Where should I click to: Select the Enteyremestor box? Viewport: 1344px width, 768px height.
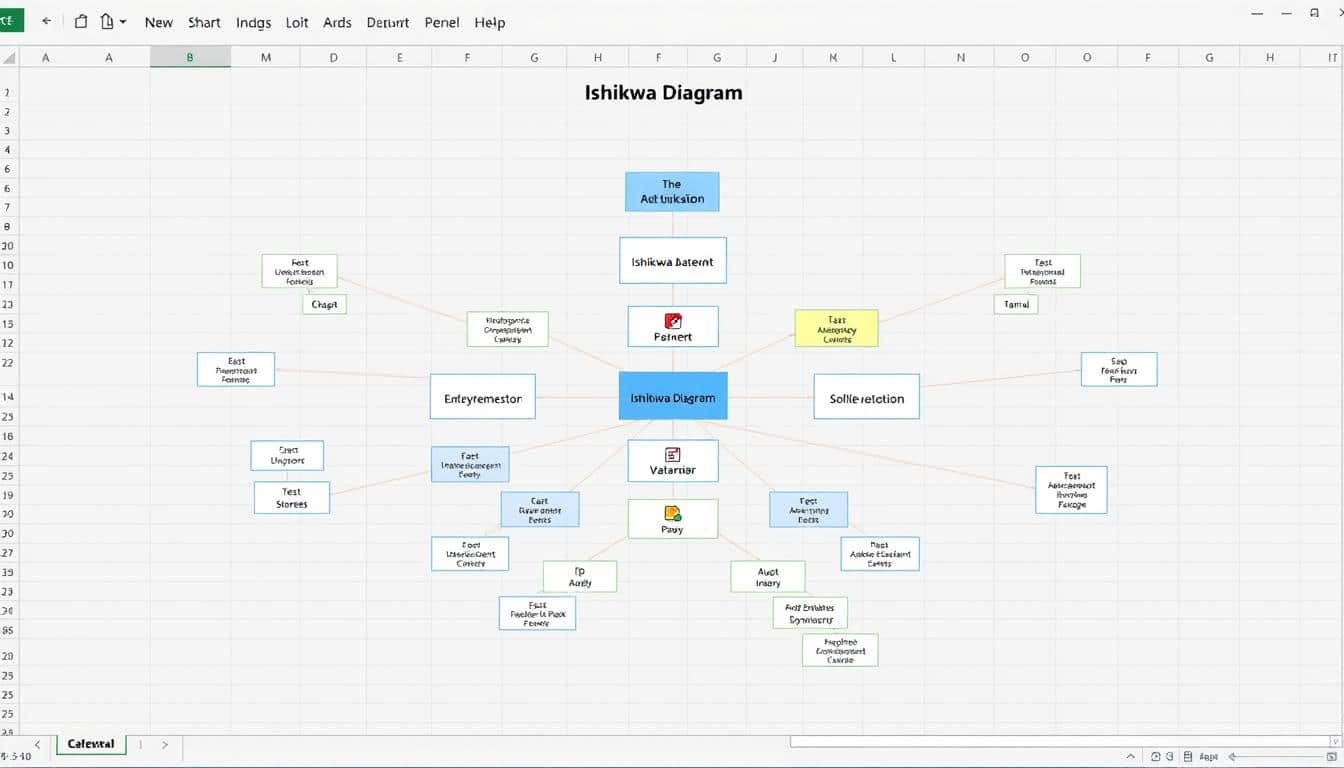click(483, 397)
